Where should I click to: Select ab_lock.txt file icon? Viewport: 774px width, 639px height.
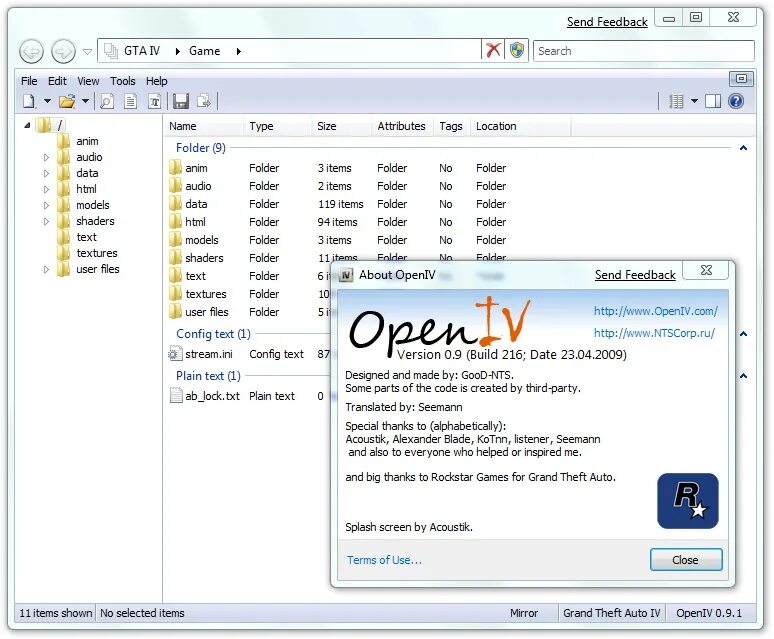tap(175, 396)
